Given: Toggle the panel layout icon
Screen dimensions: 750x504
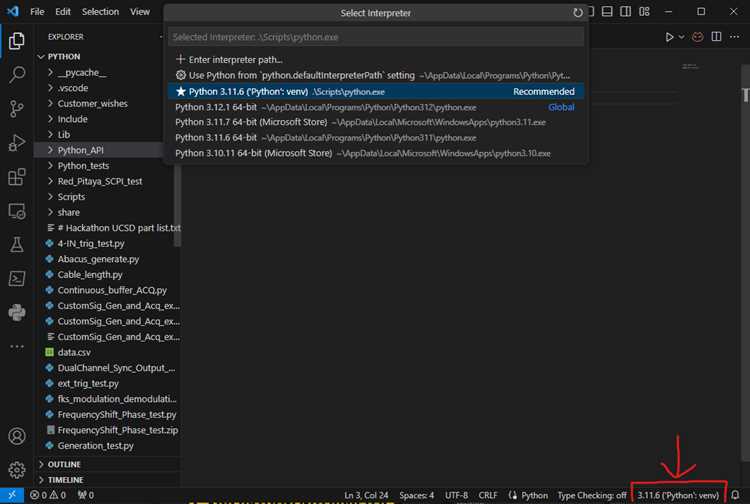Looking at the screenshot, I should pyautogui.click(x=607, y=11).
